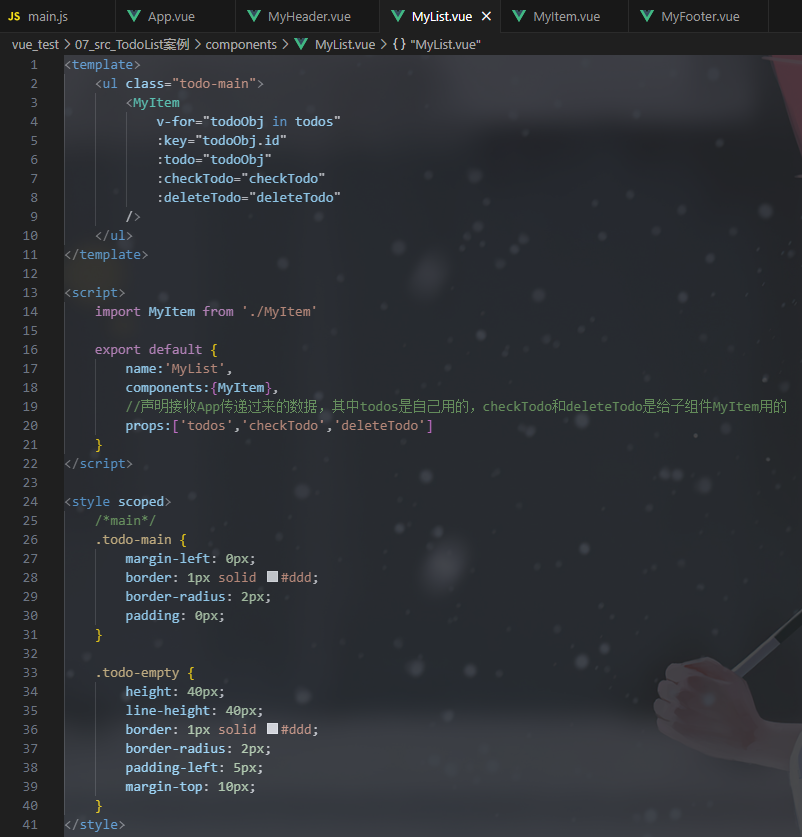802x837 pixels.
Task: Open 07_src_TodoList案例 breadcrumb folder
Action: coord(132,44)
